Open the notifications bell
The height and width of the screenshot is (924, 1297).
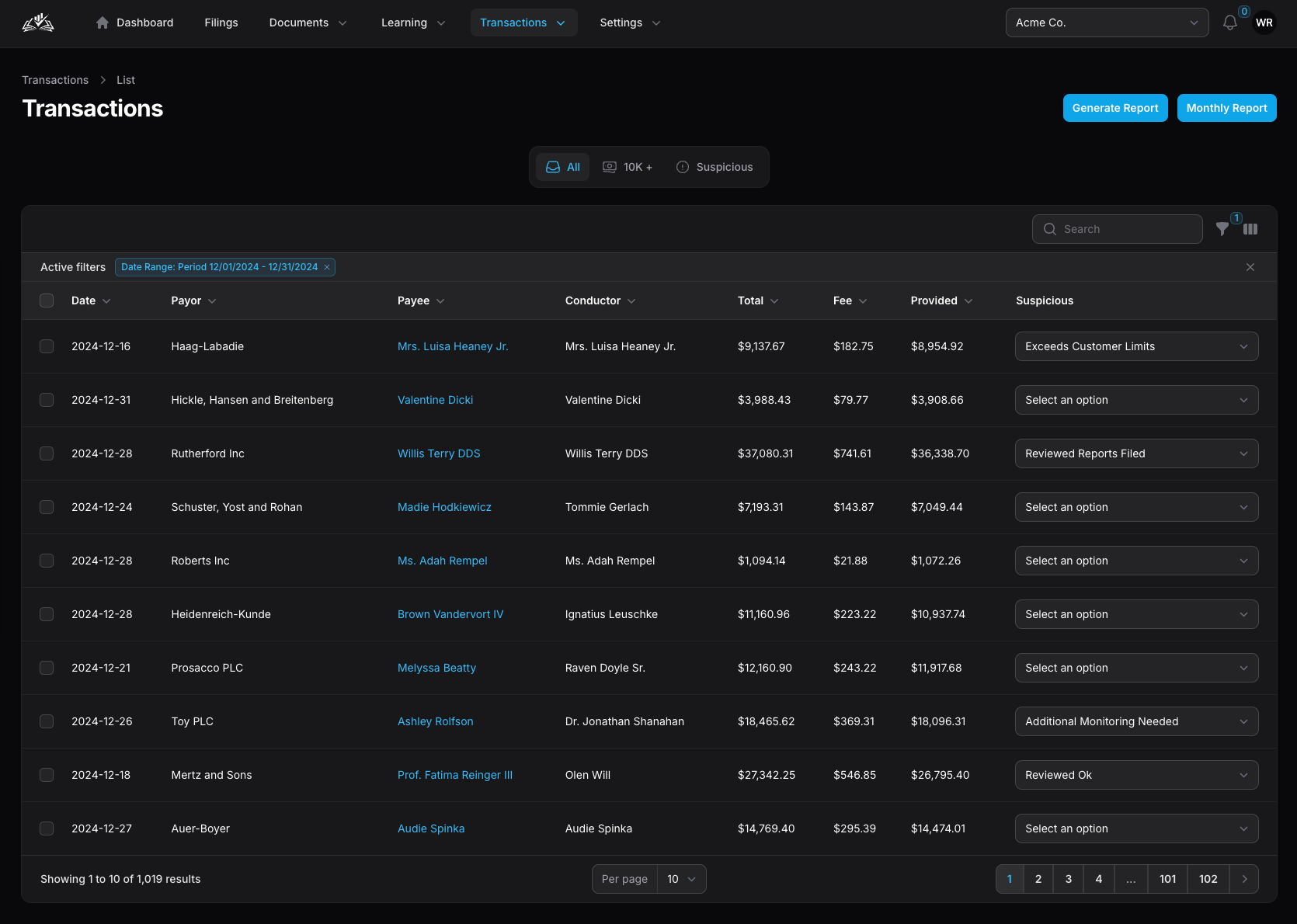coord(1230,23)
